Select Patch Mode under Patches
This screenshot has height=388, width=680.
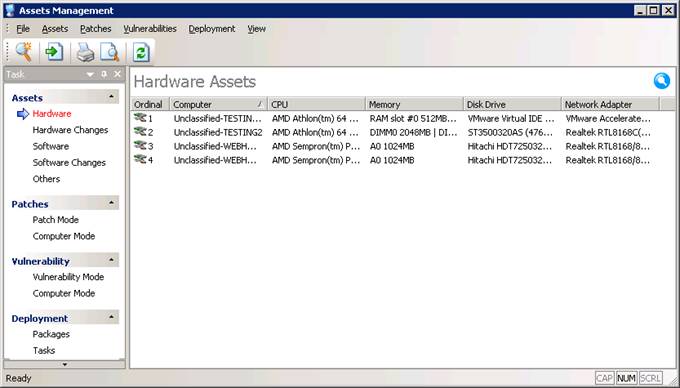pos(56,219)
